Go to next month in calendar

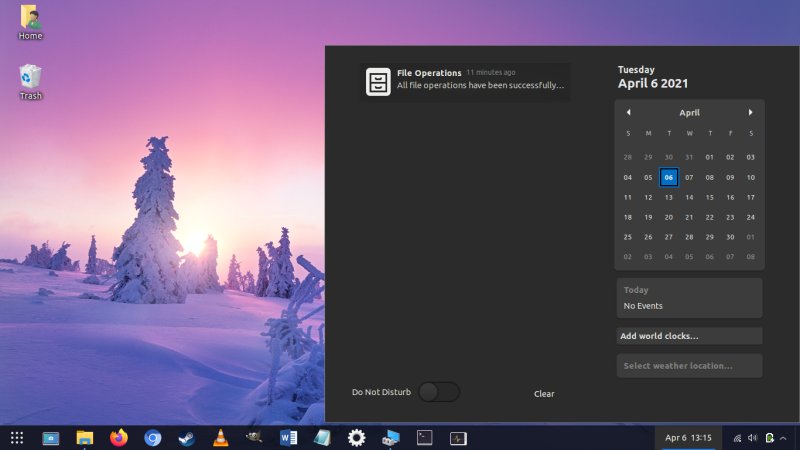click(751, 112)
